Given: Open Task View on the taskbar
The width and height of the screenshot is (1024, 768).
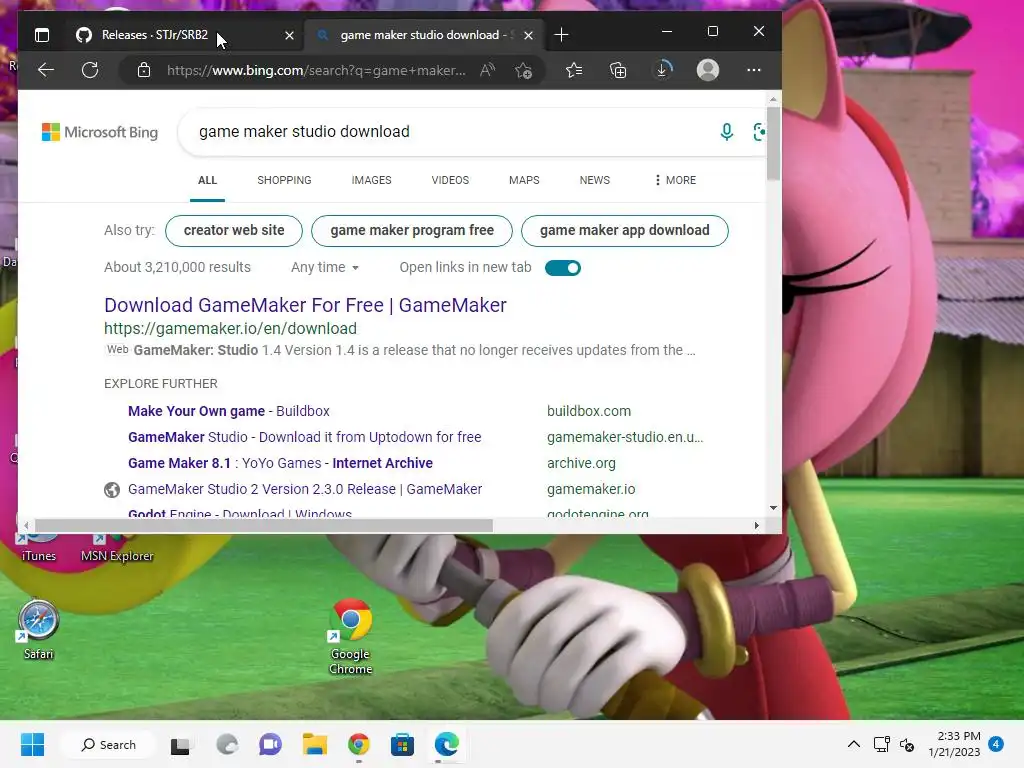Looking at the screenshot, I should 180,745.
